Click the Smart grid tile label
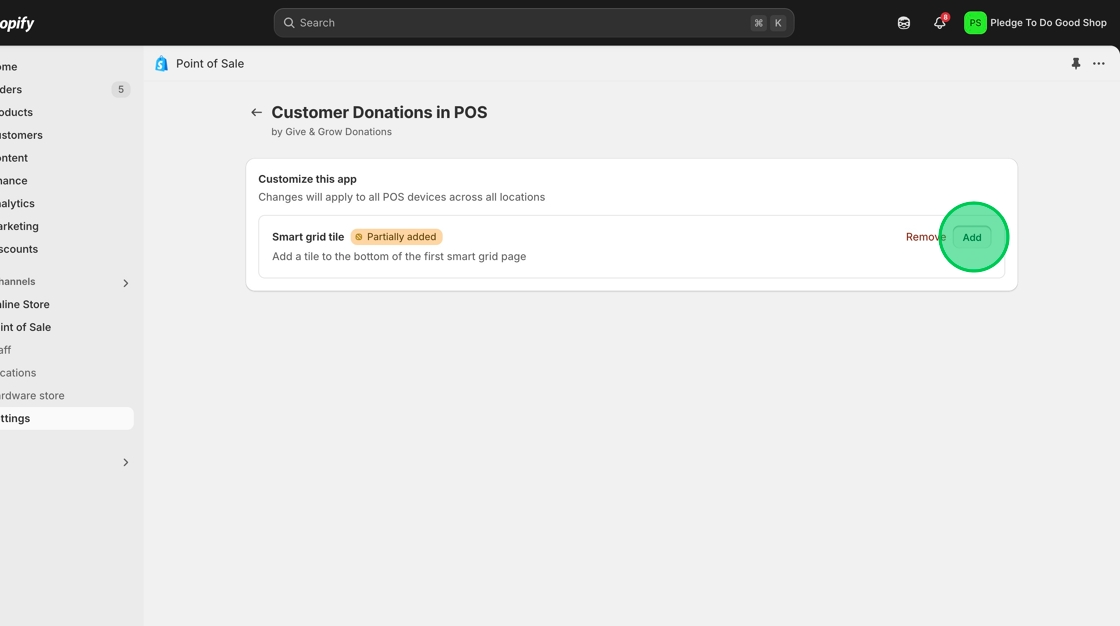1120x626 pixels. tap(308, 237)
